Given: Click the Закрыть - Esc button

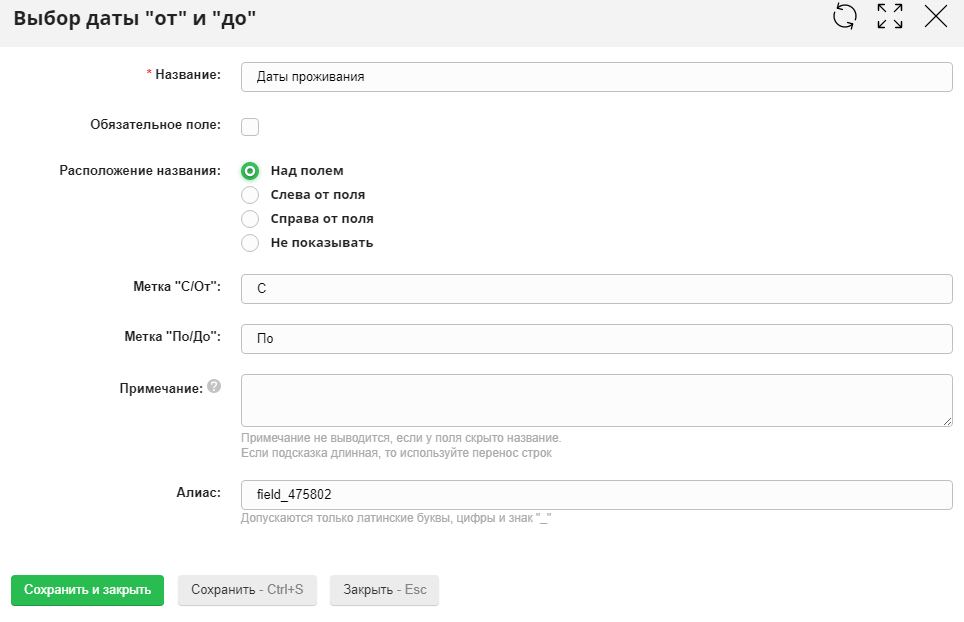Looking at the screenshot, I should (x=384, y=590).
